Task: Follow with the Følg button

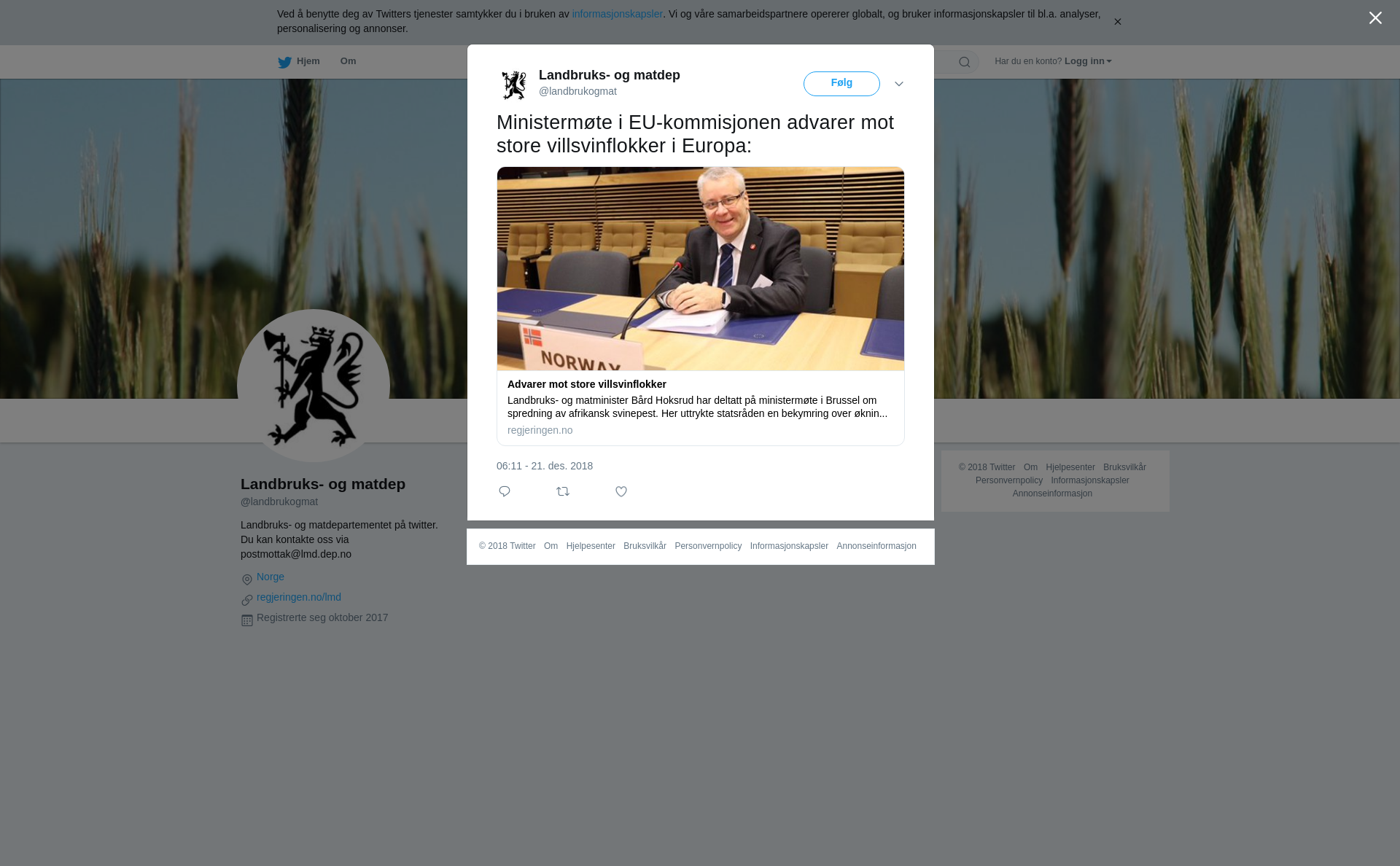Action: click(841, 84)
